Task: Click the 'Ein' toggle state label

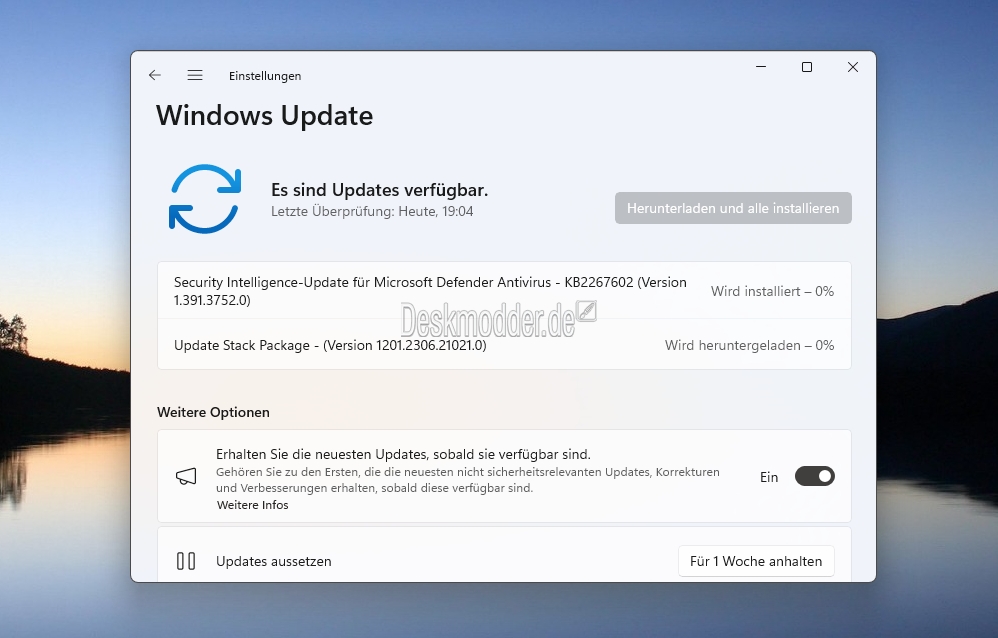Action: [x=769, y=477]
